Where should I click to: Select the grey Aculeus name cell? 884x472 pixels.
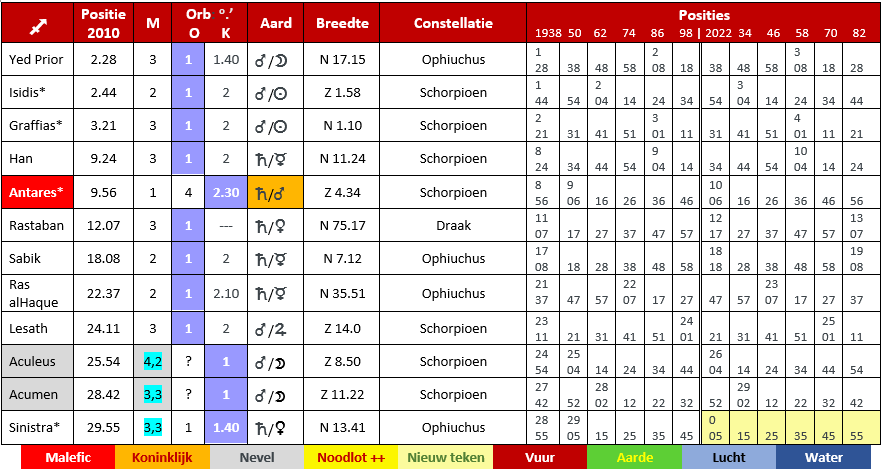[37, 361]
